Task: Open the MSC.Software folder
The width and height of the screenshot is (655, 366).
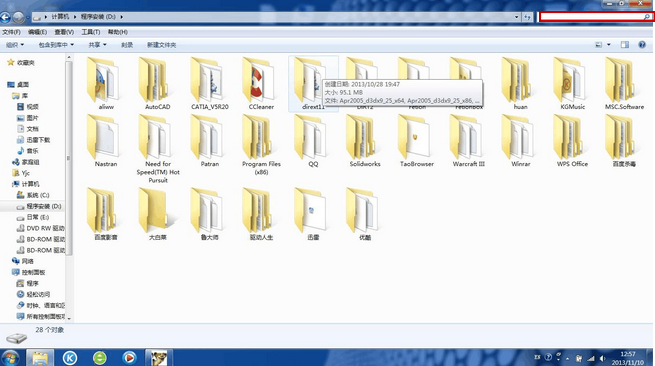Action: (624, 84)
